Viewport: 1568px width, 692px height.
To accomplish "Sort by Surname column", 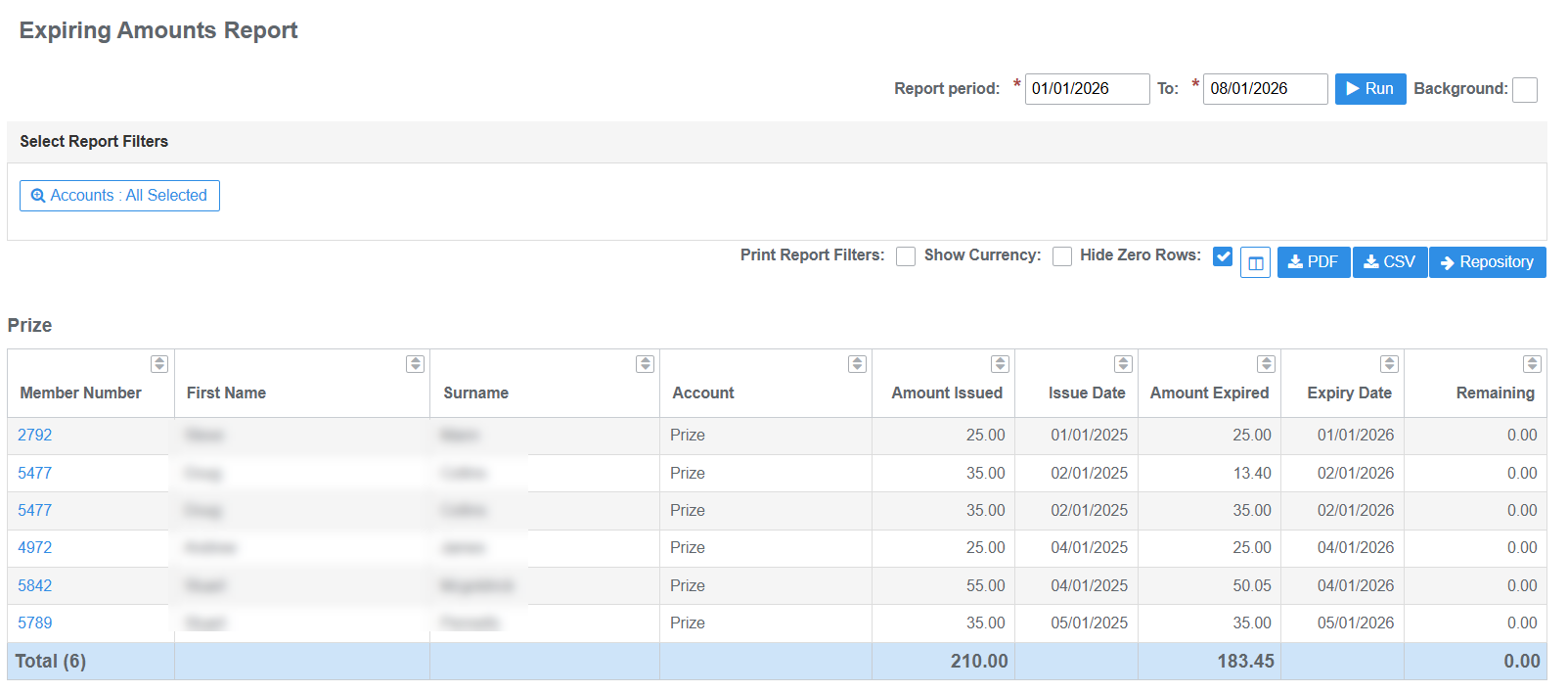I will (645, 364).
